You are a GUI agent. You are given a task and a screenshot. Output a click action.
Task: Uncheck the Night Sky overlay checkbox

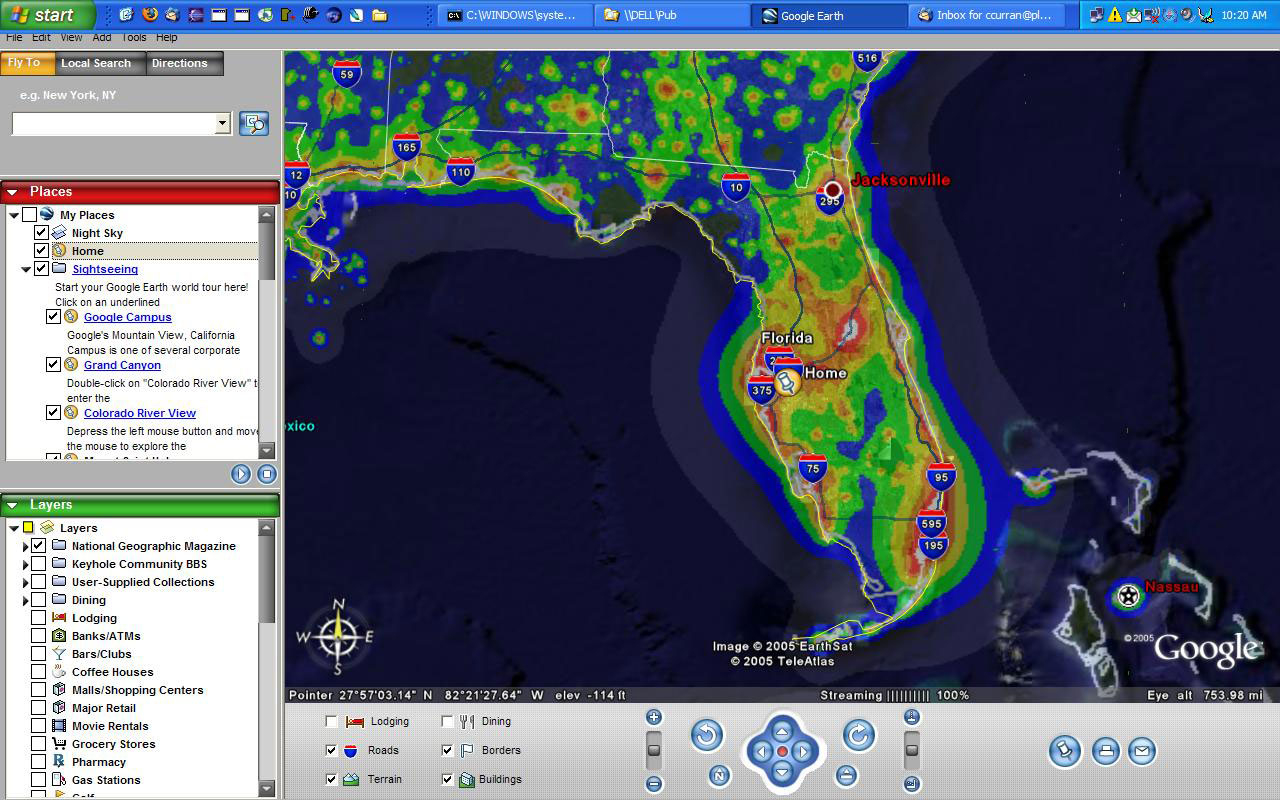click(41, 233)
